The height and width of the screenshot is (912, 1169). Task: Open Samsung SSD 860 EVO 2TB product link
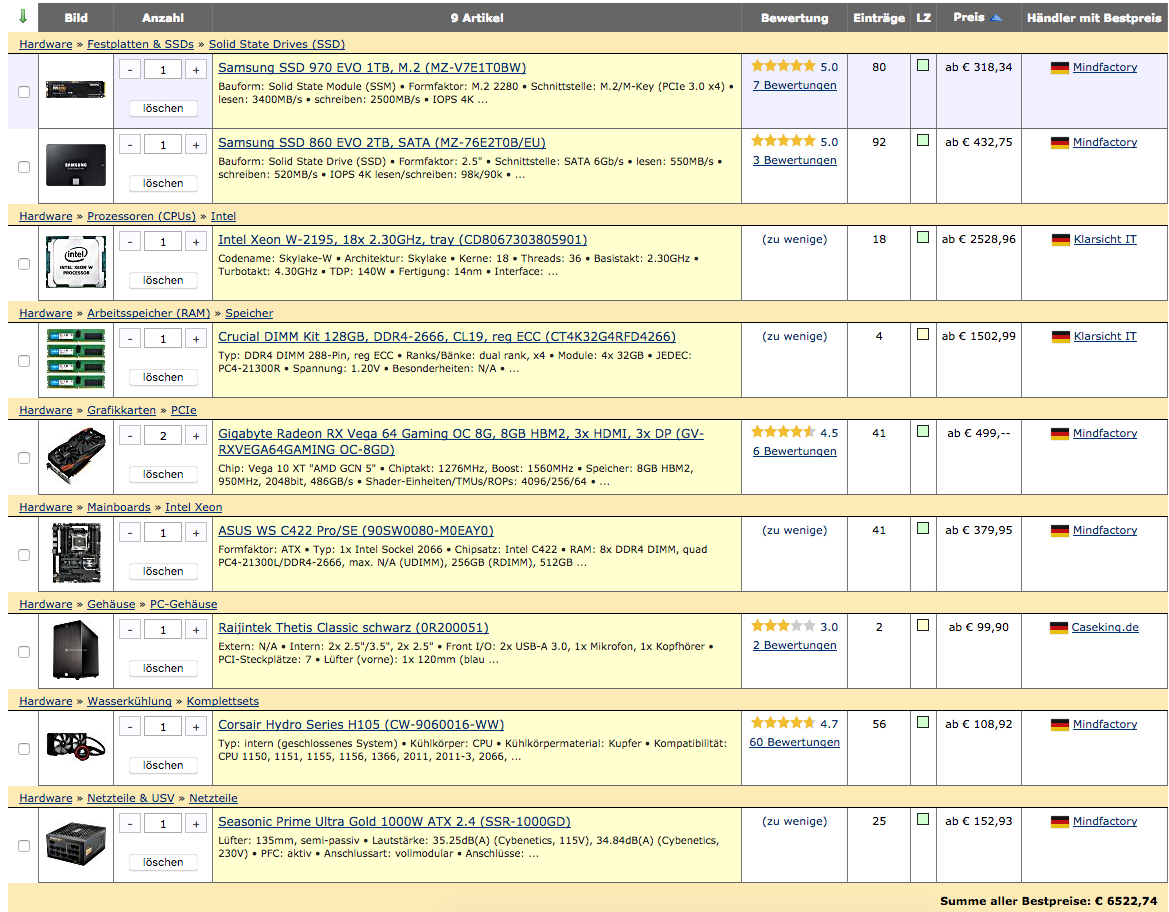[x=382, y=142]
